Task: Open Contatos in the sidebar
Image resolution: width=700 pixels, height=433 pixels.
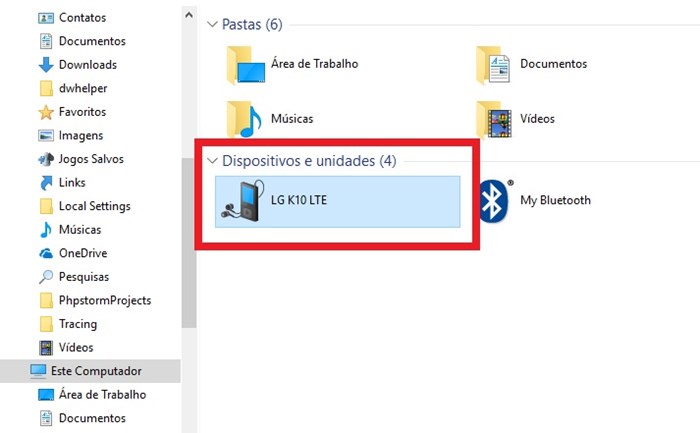Action: 82,17
